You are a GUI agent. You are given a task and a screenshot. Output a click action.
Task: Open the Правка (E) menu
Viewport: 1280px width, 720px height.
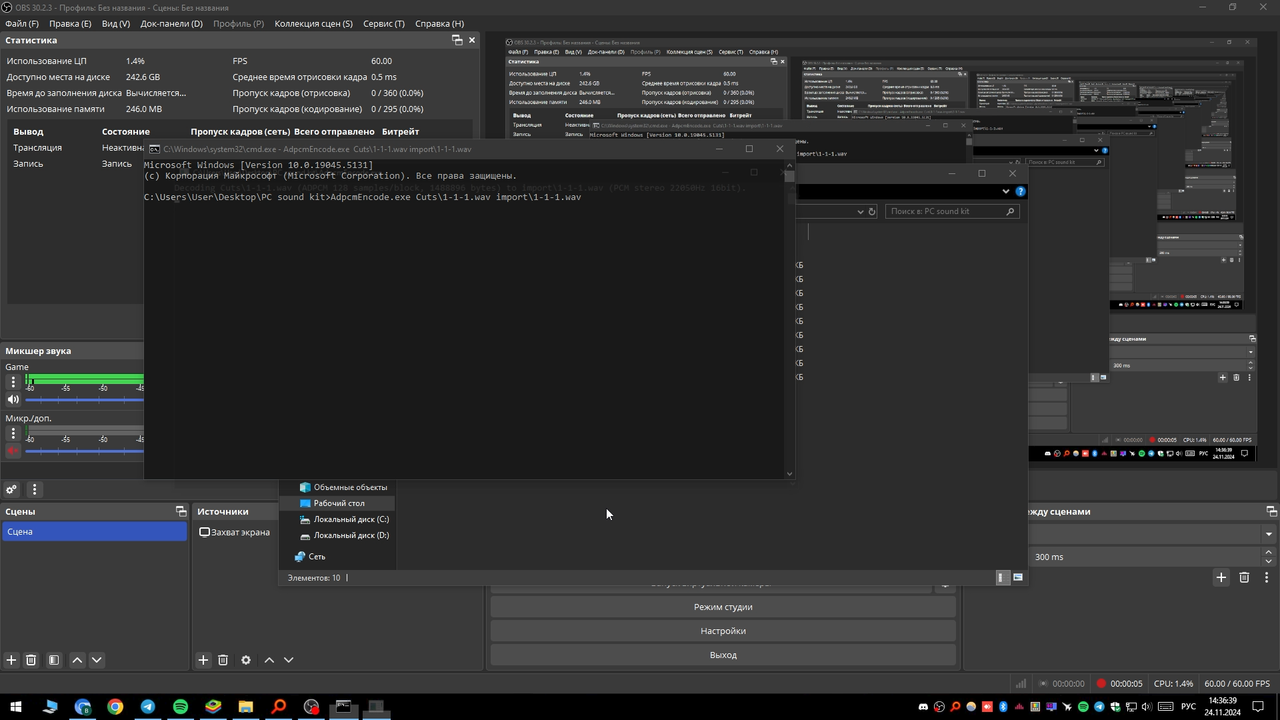(70, 23)
